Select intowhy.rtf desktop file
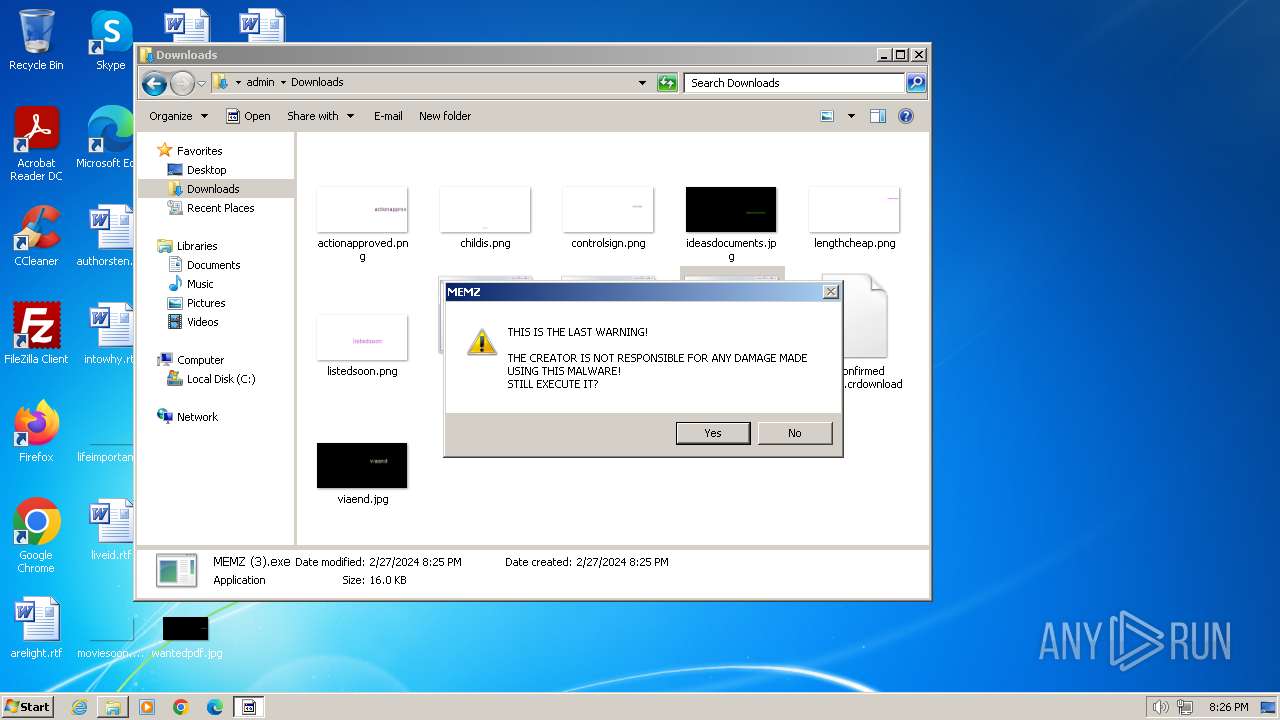The width and height of the screenshot is (1280, 720). [x=110, y=333]
